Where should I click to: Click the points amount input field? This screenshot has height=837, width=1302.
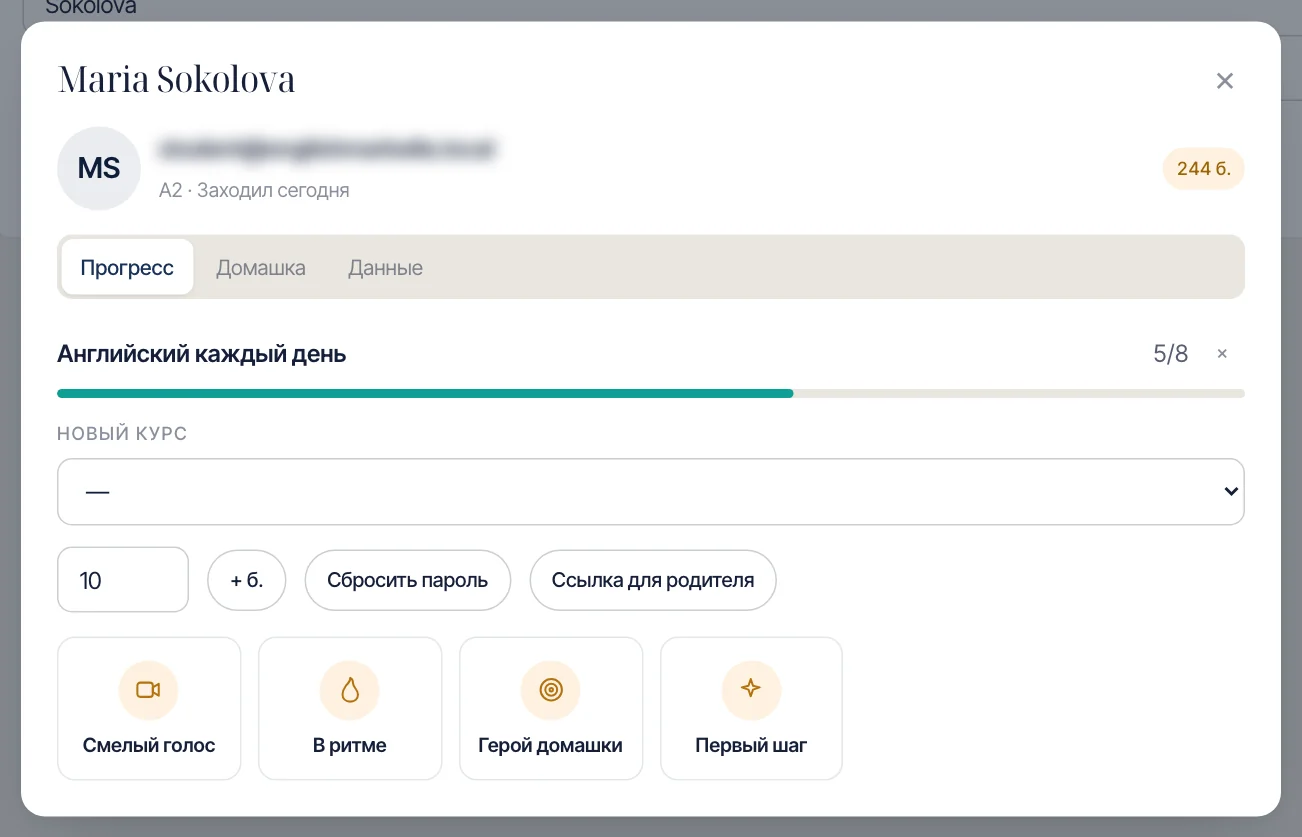pyautogui.click(x=123, y=580)
